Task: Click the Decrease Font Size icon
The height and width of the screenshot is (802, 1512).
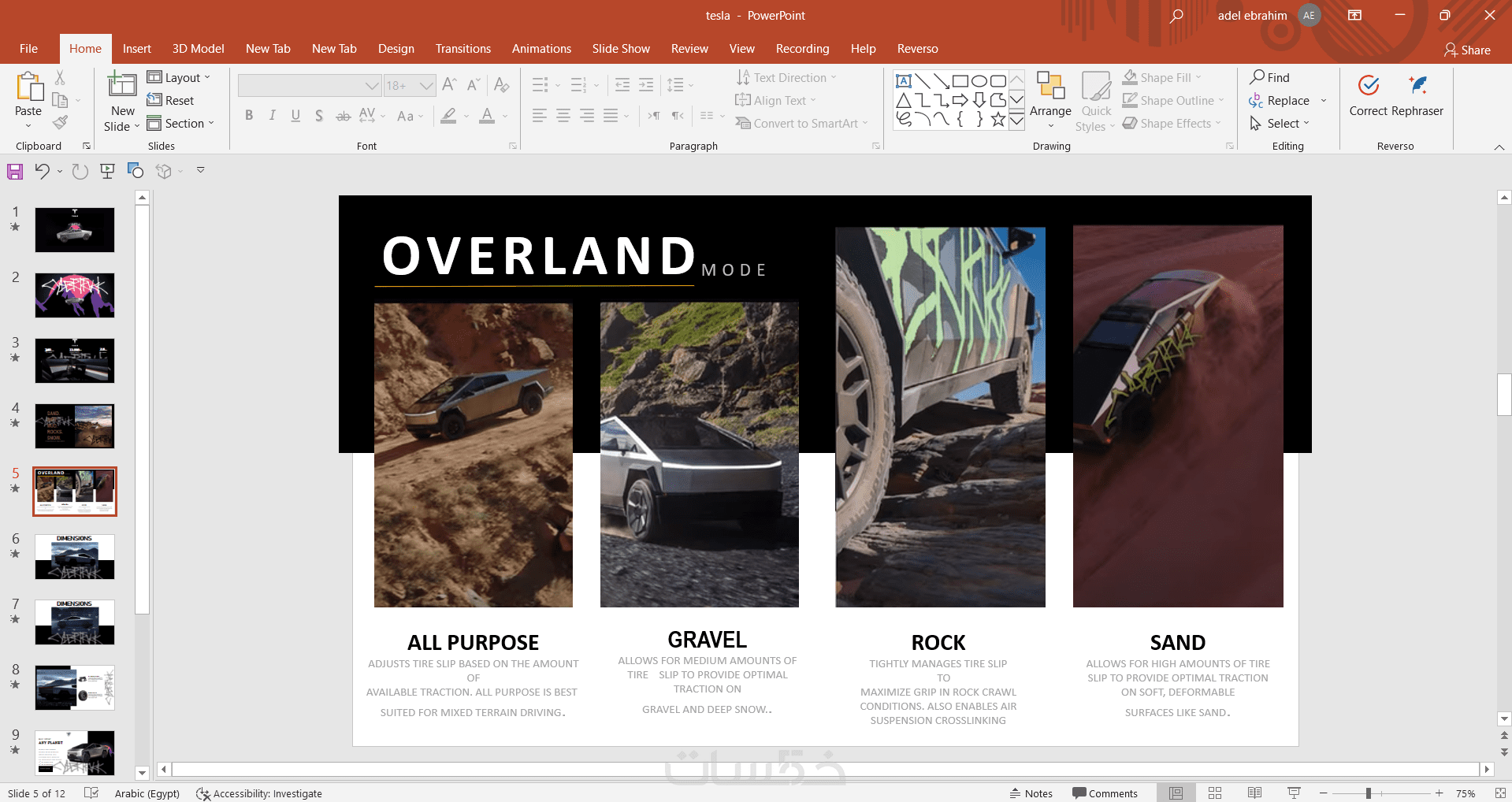Action: point(474,84)
